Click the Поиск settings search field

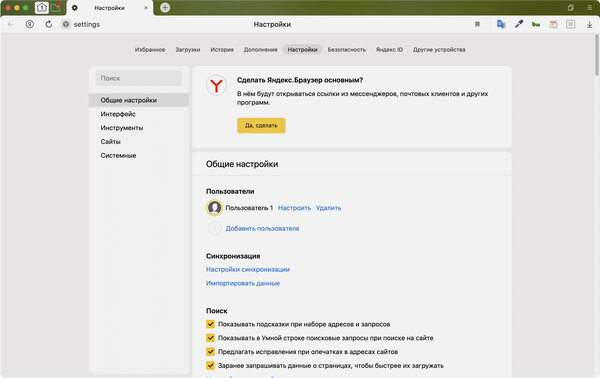(x=139, y=78)
